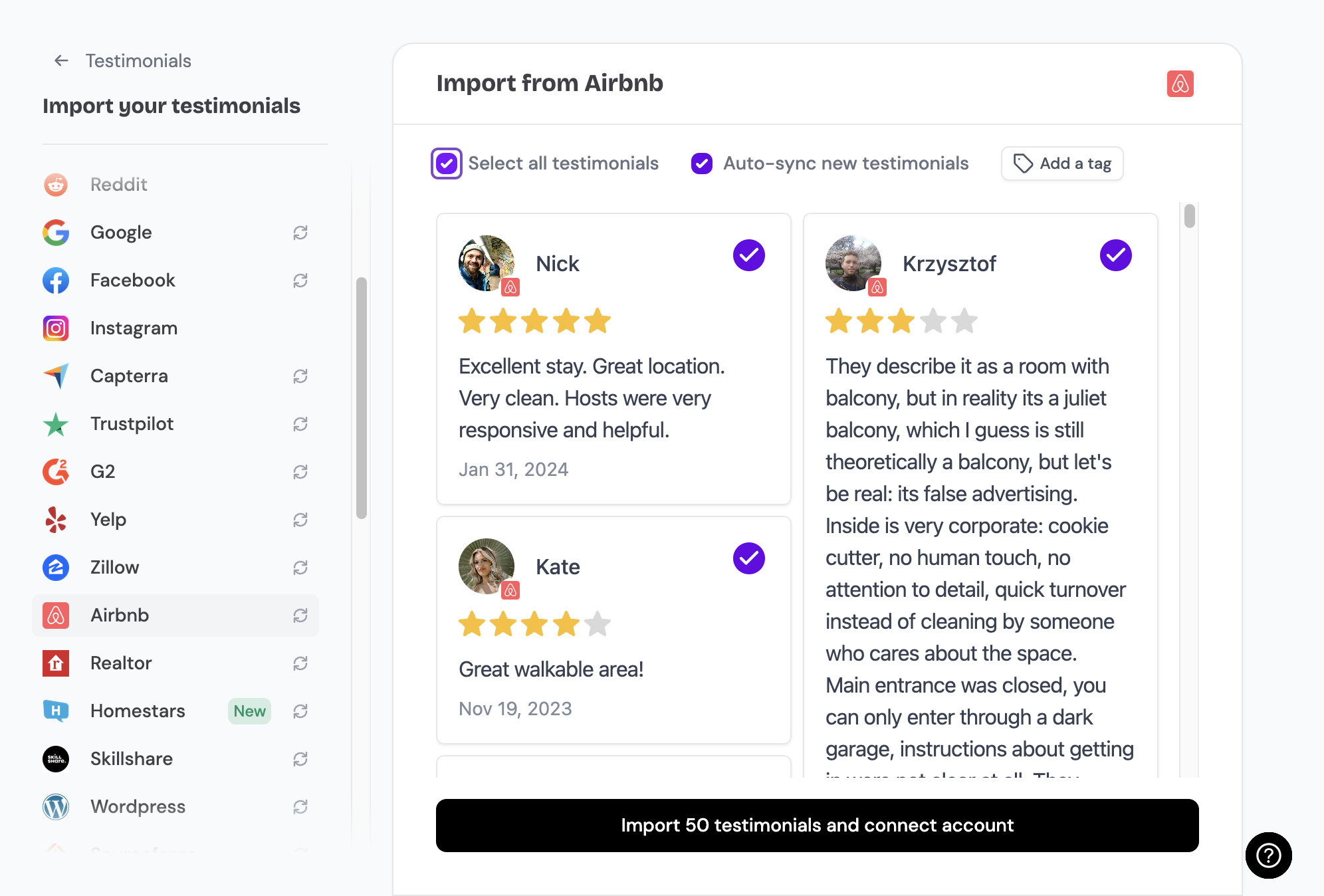Click the date Nov 19, 2023
The image size is (1324, 896).
point(515,709)
